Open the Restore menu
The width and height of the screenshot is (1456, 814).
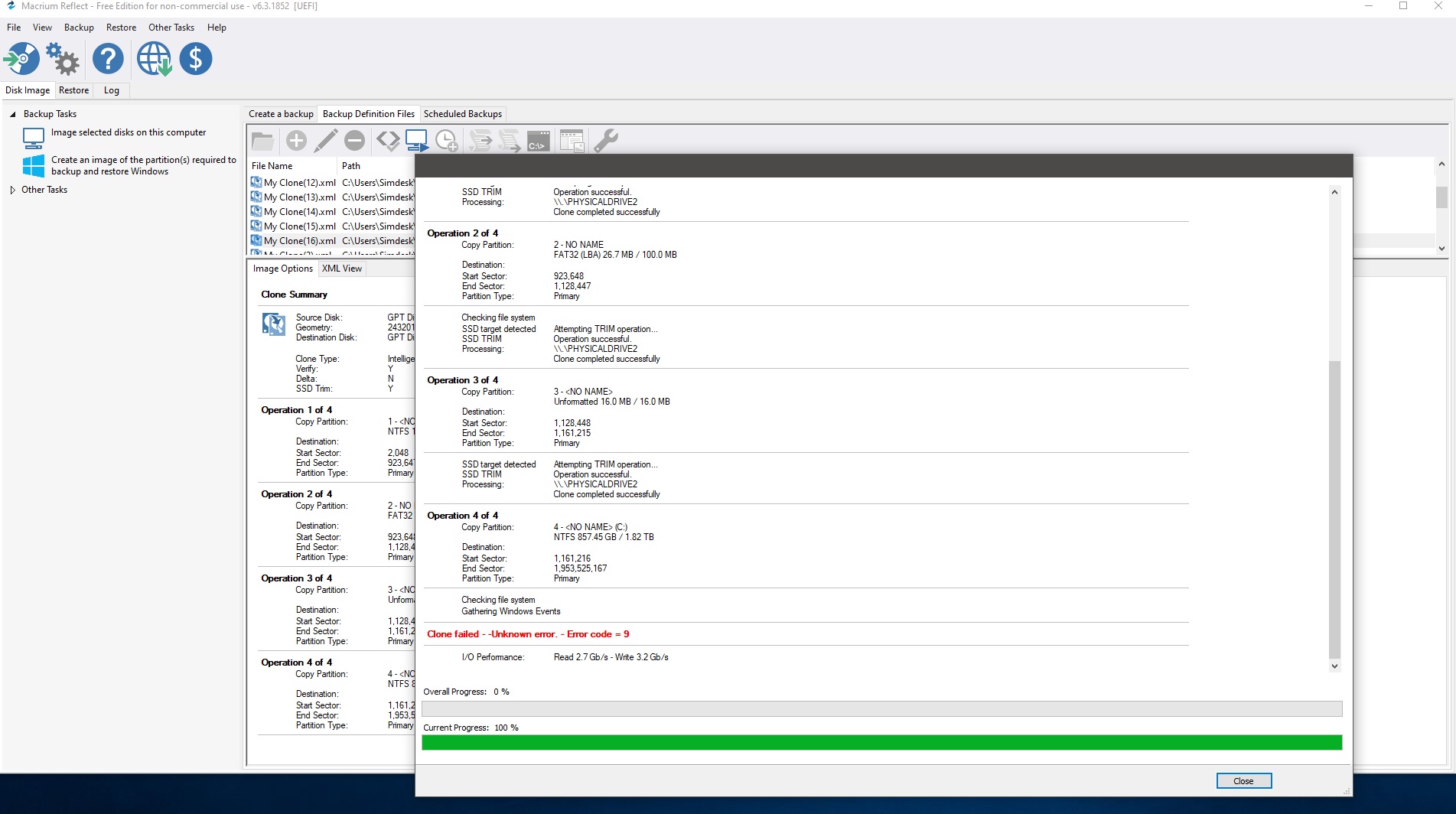pos(121,28)
